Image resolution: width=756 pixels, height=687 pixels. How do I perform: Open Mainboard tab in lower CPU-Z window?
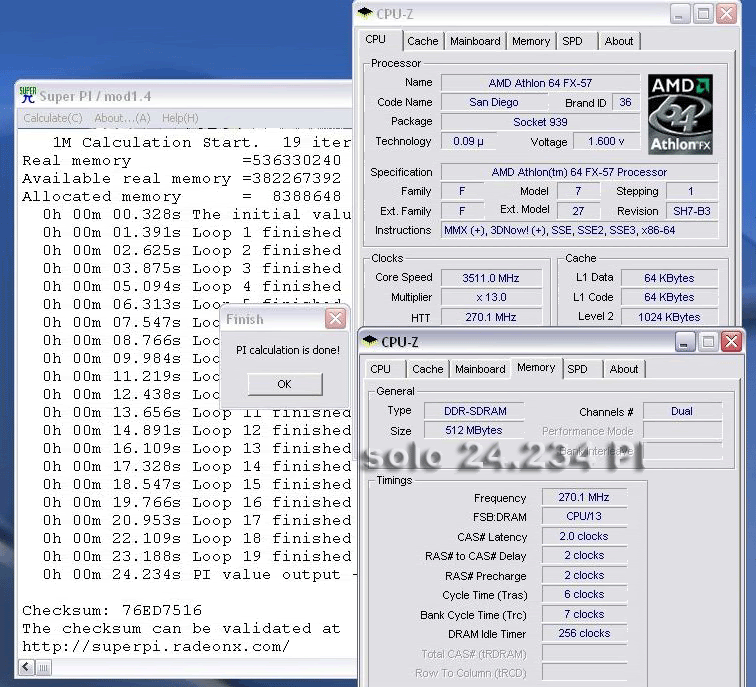pos(480,369)
